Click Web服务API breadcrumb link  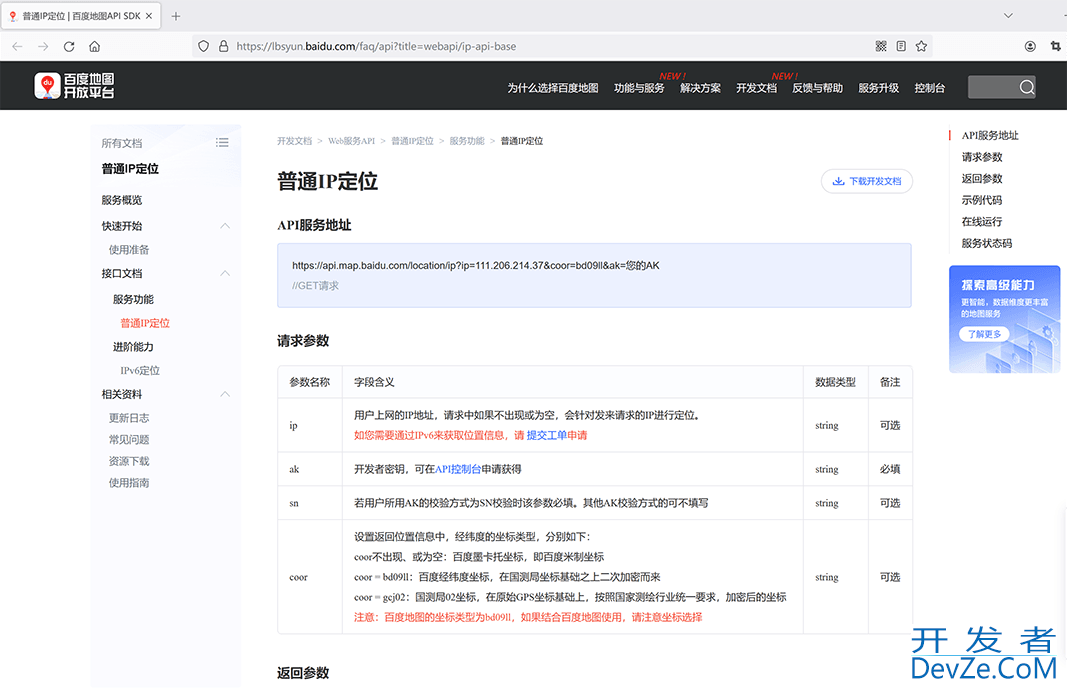(351, 141)
